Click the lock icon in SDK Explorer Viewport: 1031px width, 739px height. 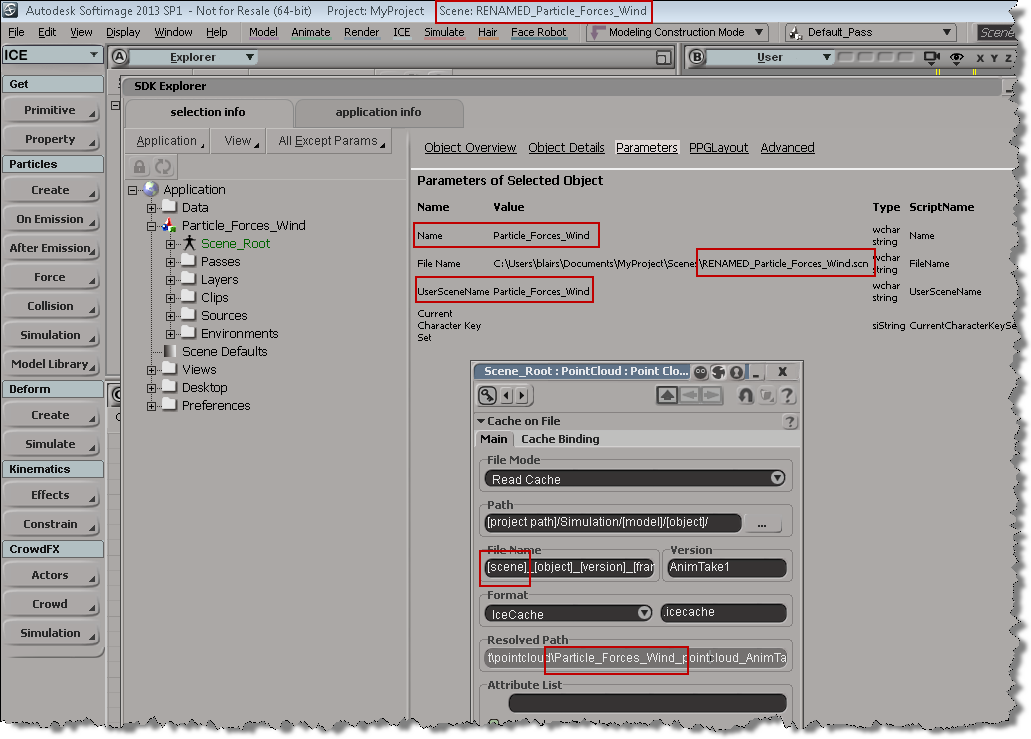(140, 167)
